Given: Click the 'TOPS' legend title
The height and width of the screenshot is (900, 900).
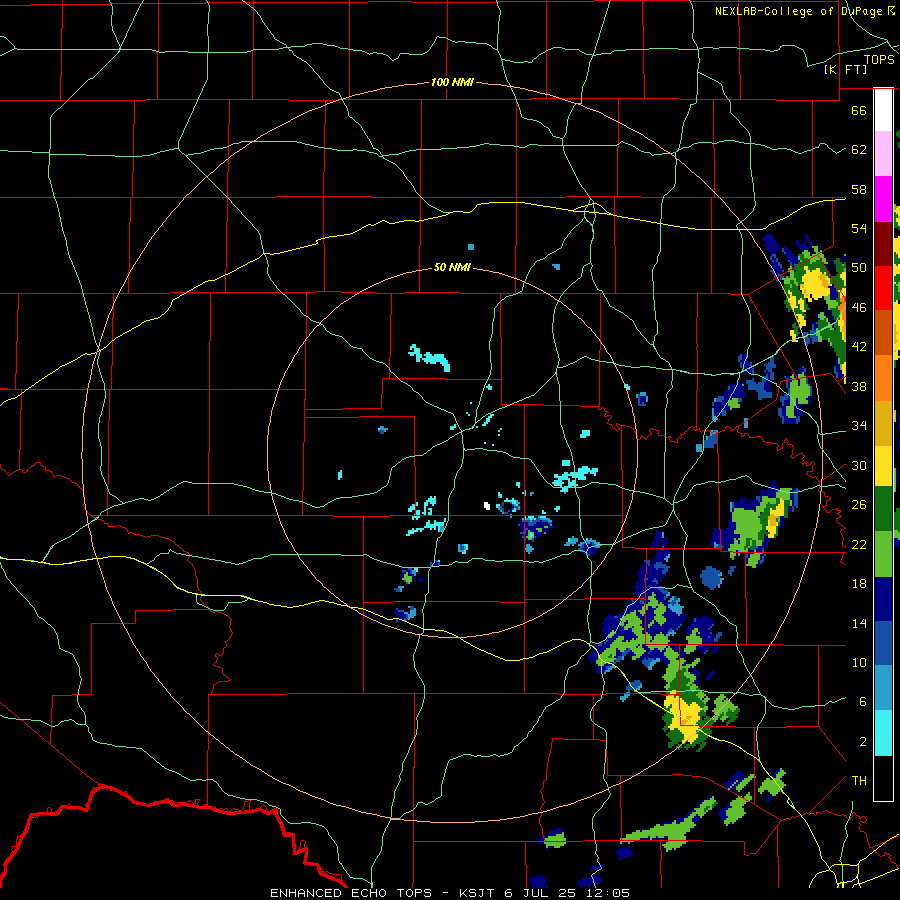Looking at the screenshot, I should [879, 60].
